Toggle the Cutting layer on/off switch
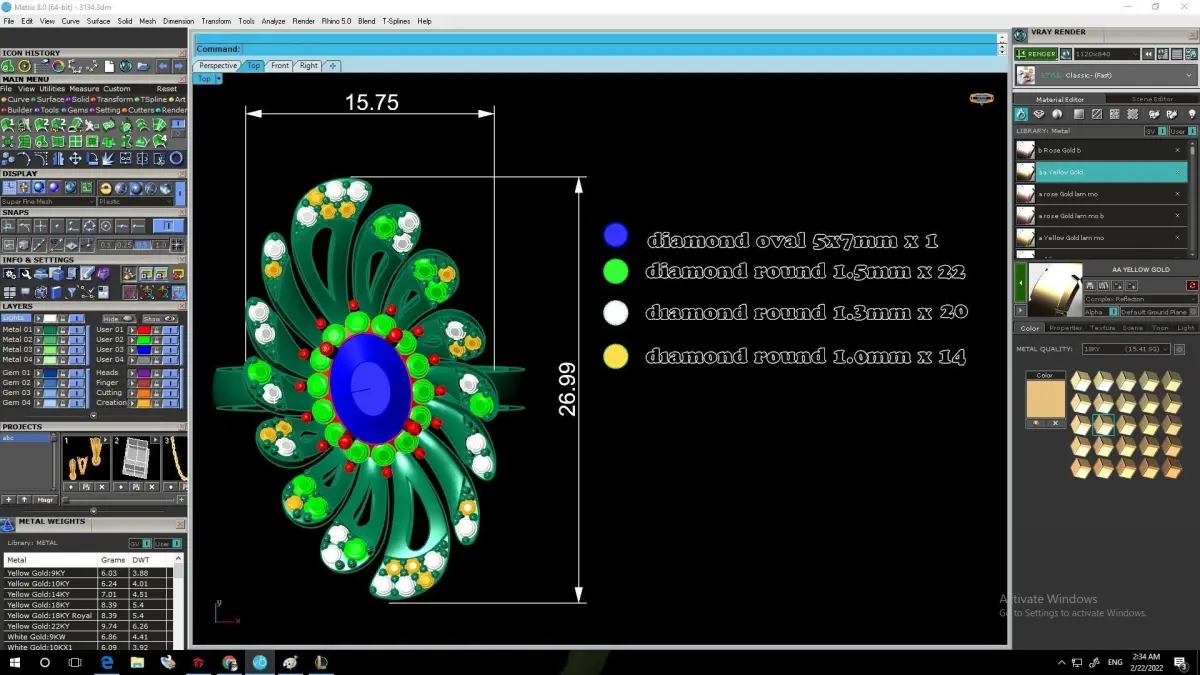 click(170, 393)
